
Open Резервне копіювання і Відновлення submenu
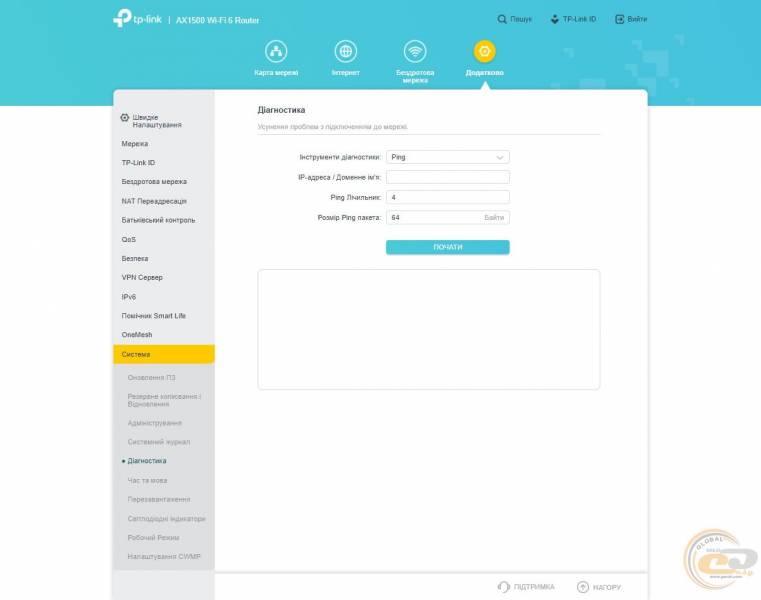click(x=164, y=400)
